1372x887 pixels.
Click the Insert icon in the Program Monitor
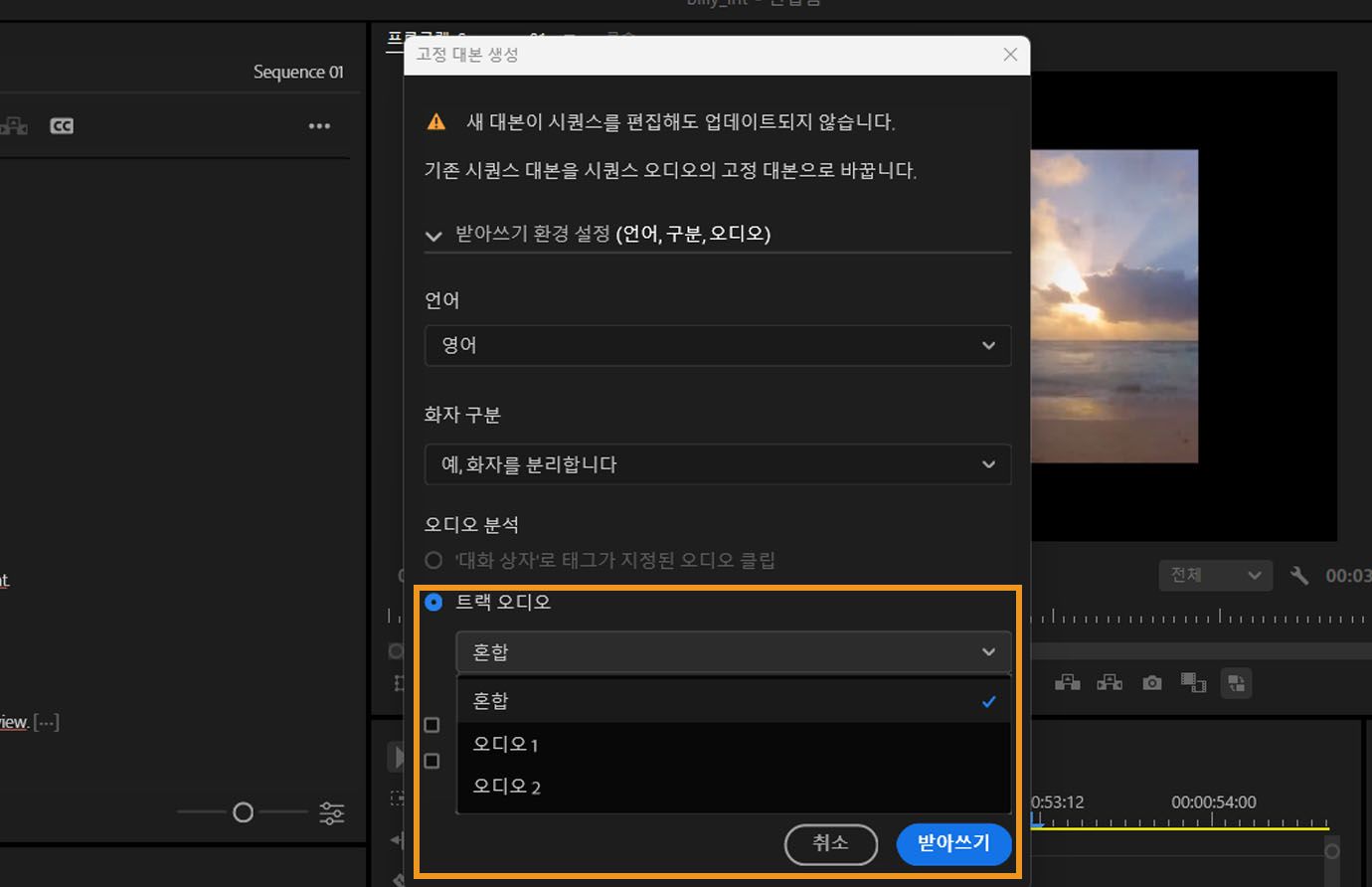pos(1067,682)
